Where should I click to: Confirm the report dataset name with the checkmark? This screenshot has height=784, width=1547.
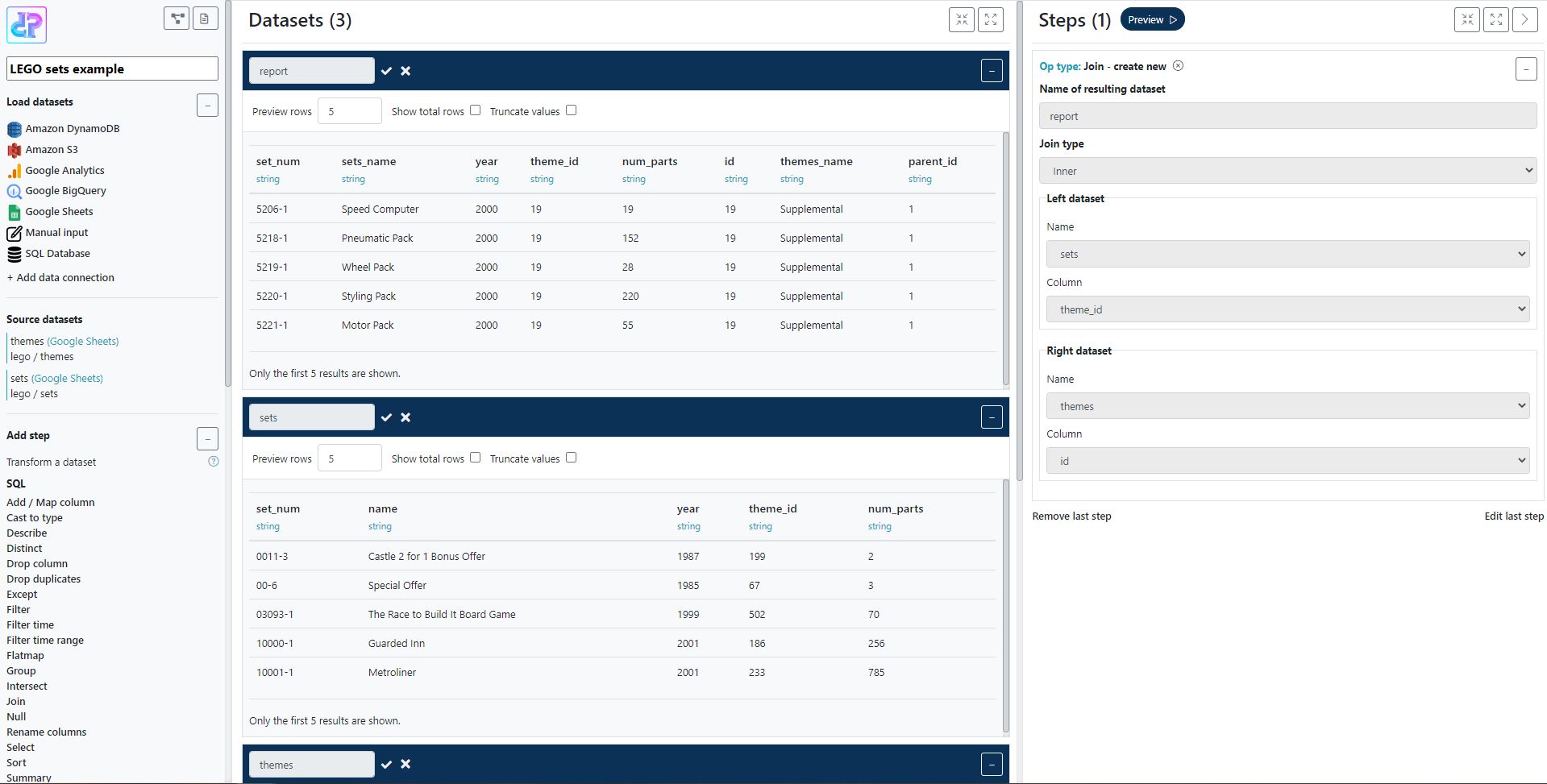387,71
